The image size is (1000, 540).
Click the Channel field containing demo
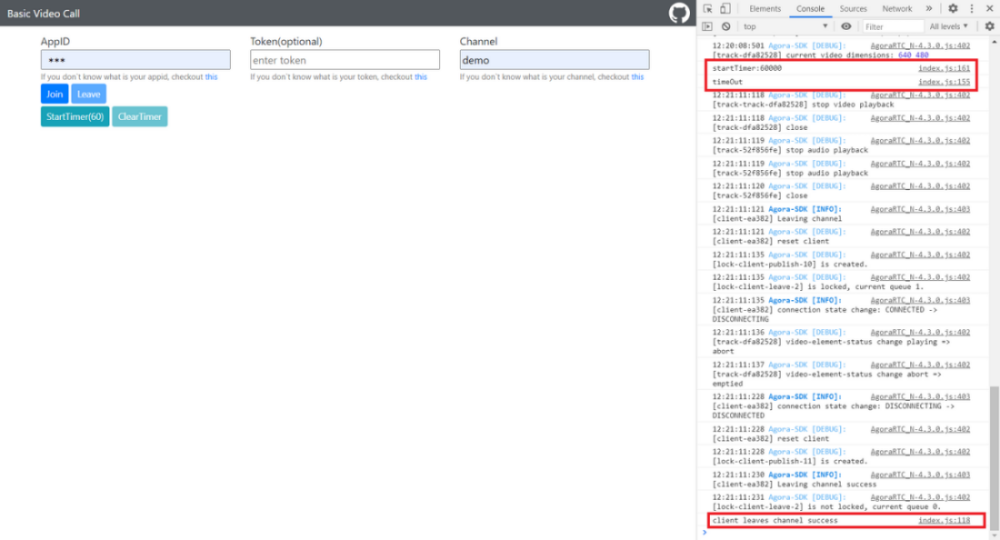pyautogui.click(x=554, y=60)
